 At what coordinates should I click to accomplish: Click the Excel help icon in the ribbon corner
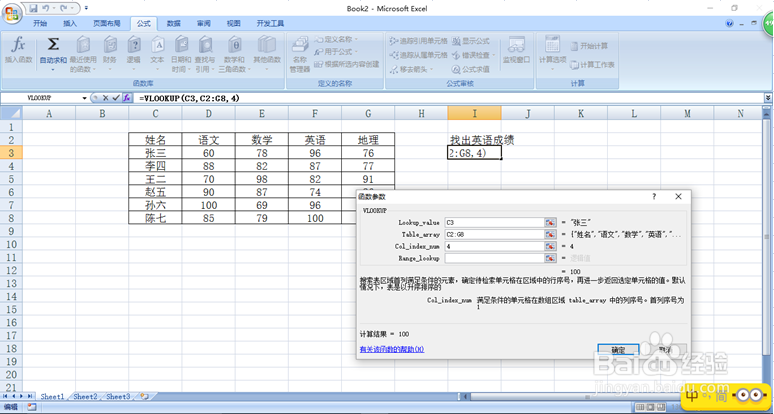click(730, 23)
